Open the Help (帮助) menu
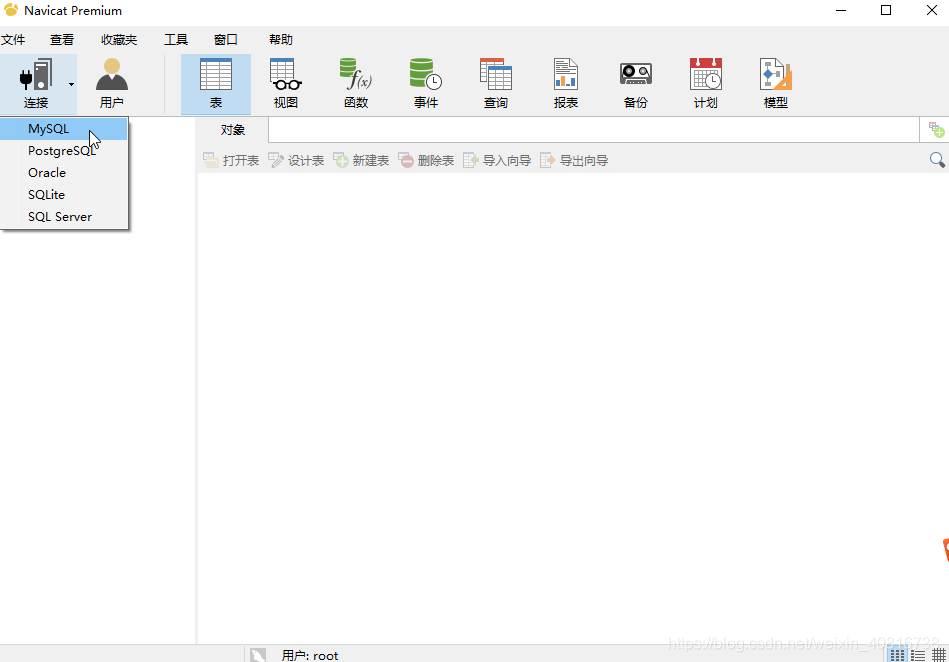 pos(281,40)
